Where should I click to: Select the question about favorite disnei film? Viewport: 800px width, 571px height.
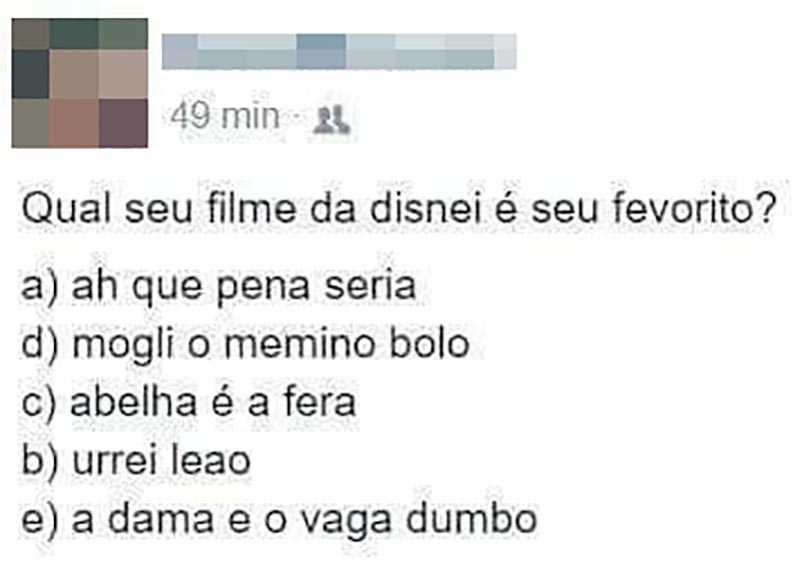(398, 209)
